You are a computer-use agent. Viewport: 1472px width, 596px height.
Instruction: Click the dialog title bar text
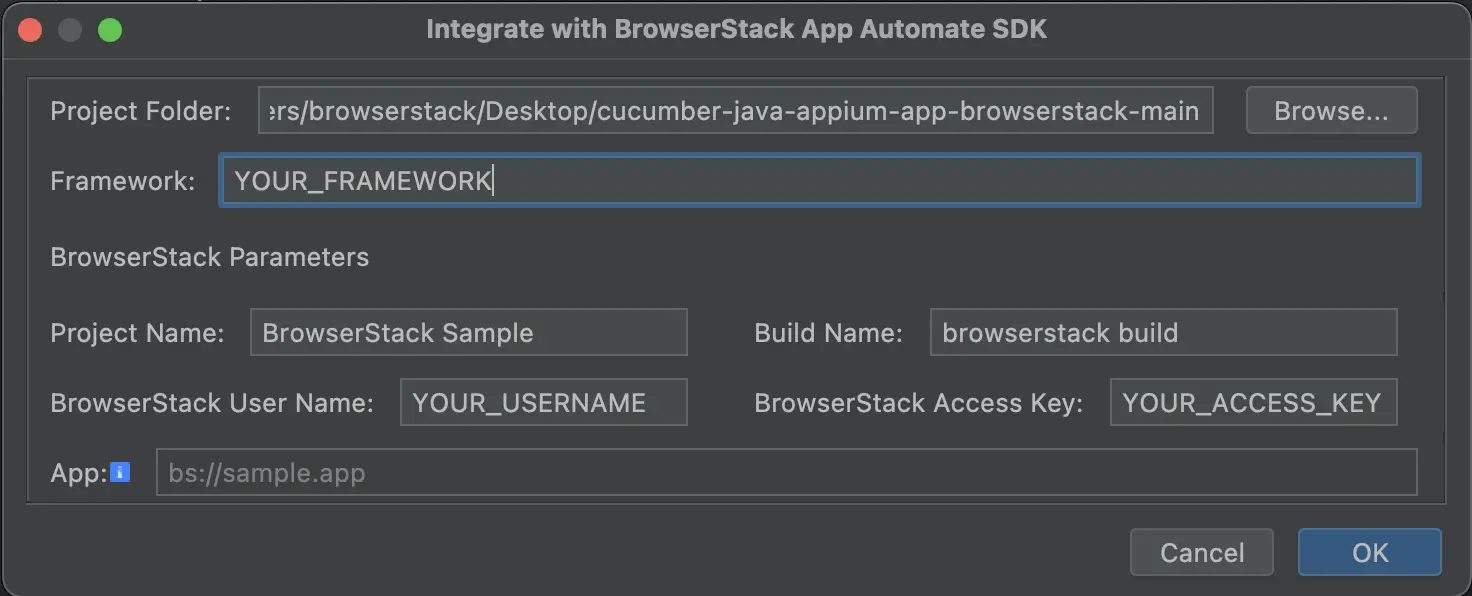click(736, 29)
